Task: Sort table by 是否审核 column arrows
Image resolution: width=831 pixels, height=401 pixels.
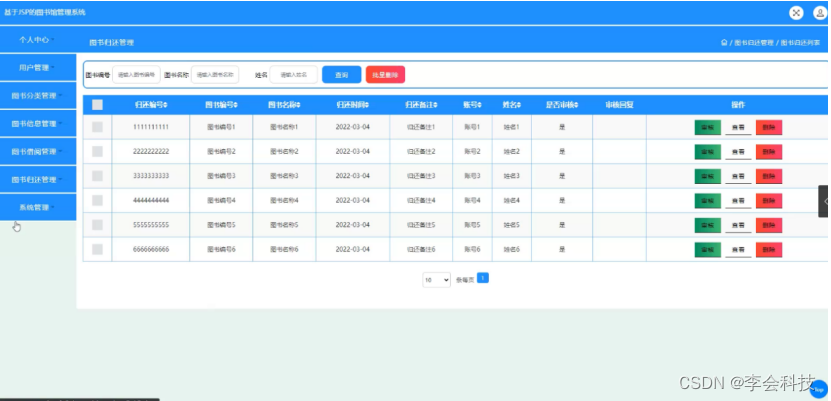Action: (x=576, y=105)
